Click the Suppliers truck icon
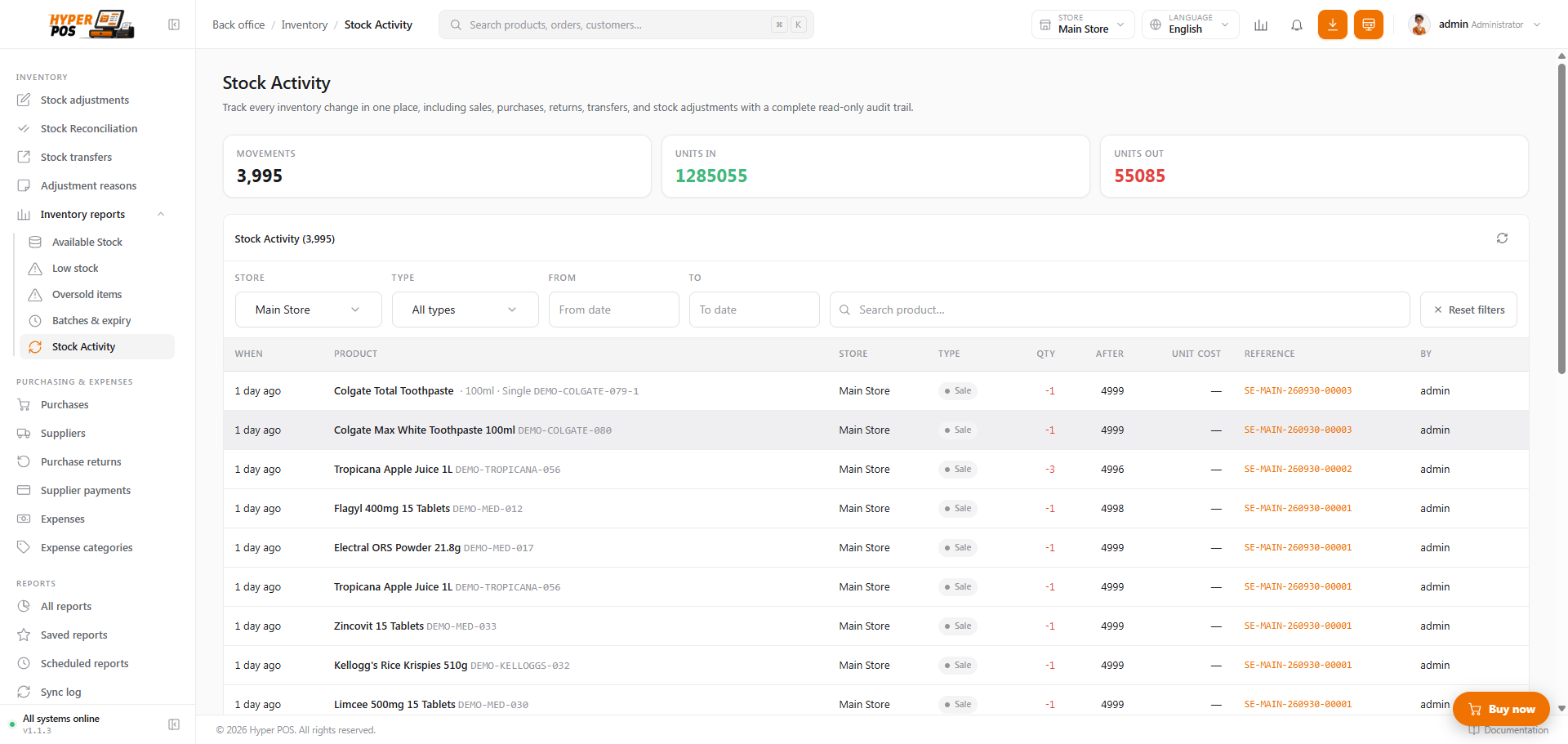 coord(24,433)
